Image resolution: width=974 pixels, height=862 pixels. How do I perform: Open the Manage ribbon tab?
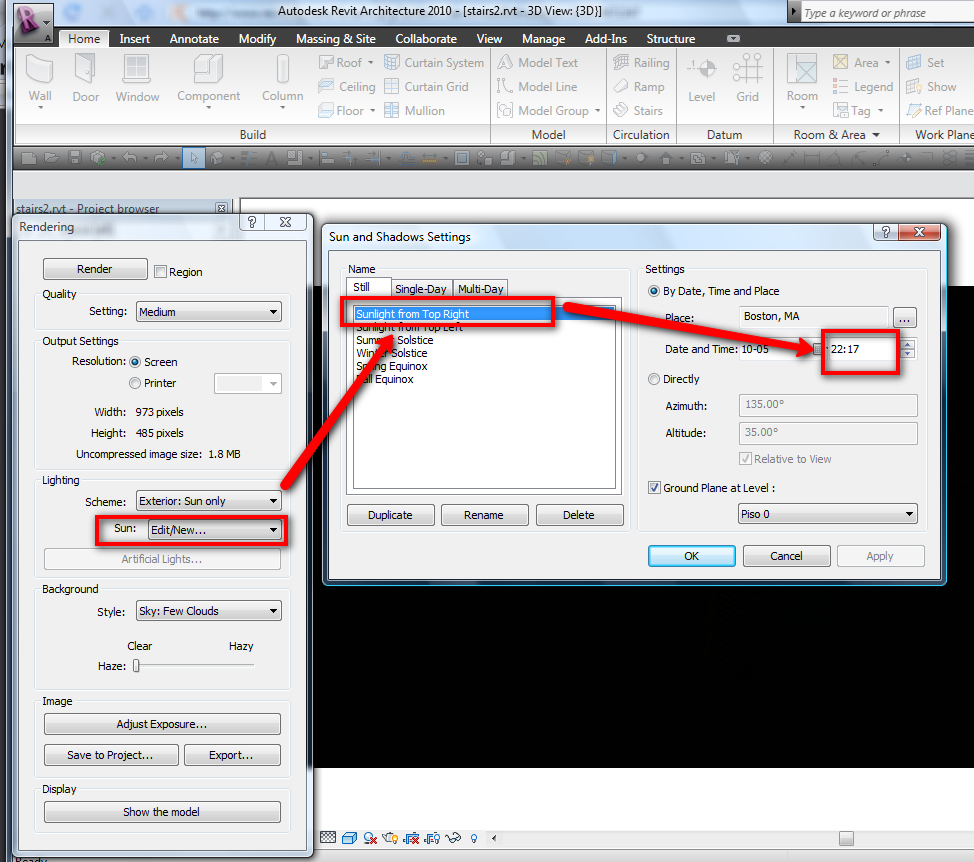tap(544, 39)
